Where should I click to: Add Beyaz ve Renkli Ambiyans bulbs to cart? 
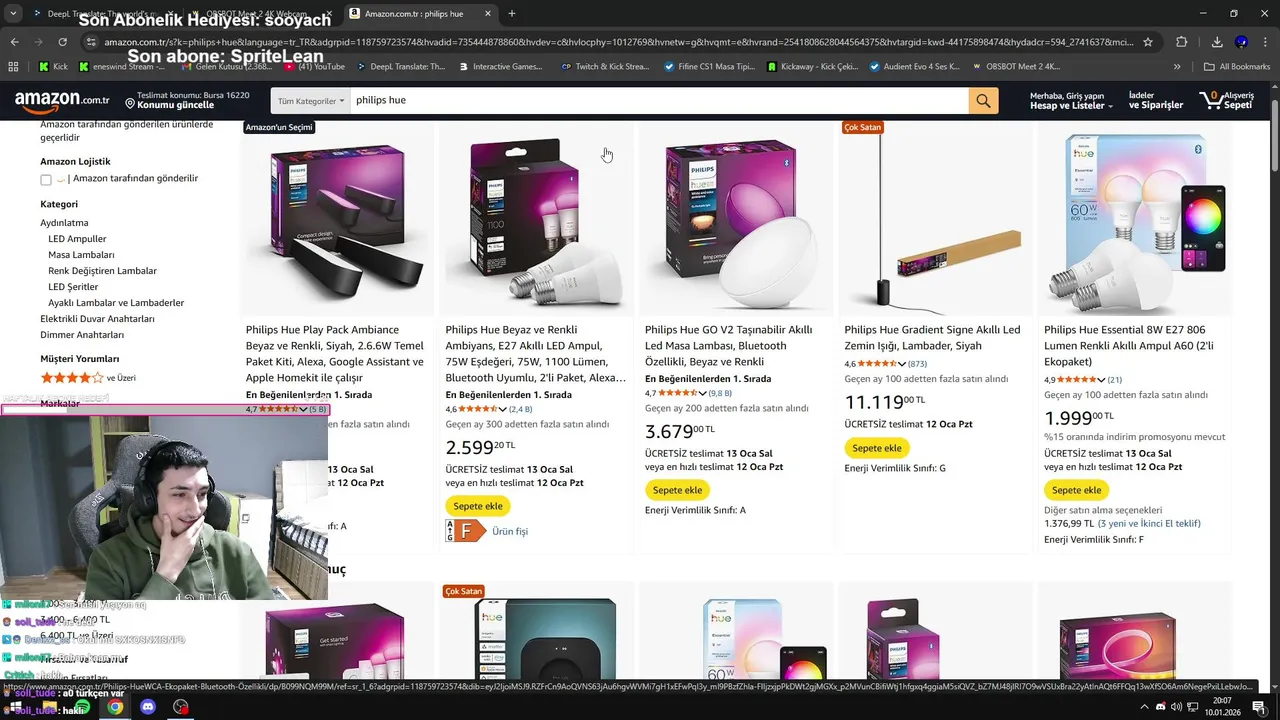[x=478, y=506]
